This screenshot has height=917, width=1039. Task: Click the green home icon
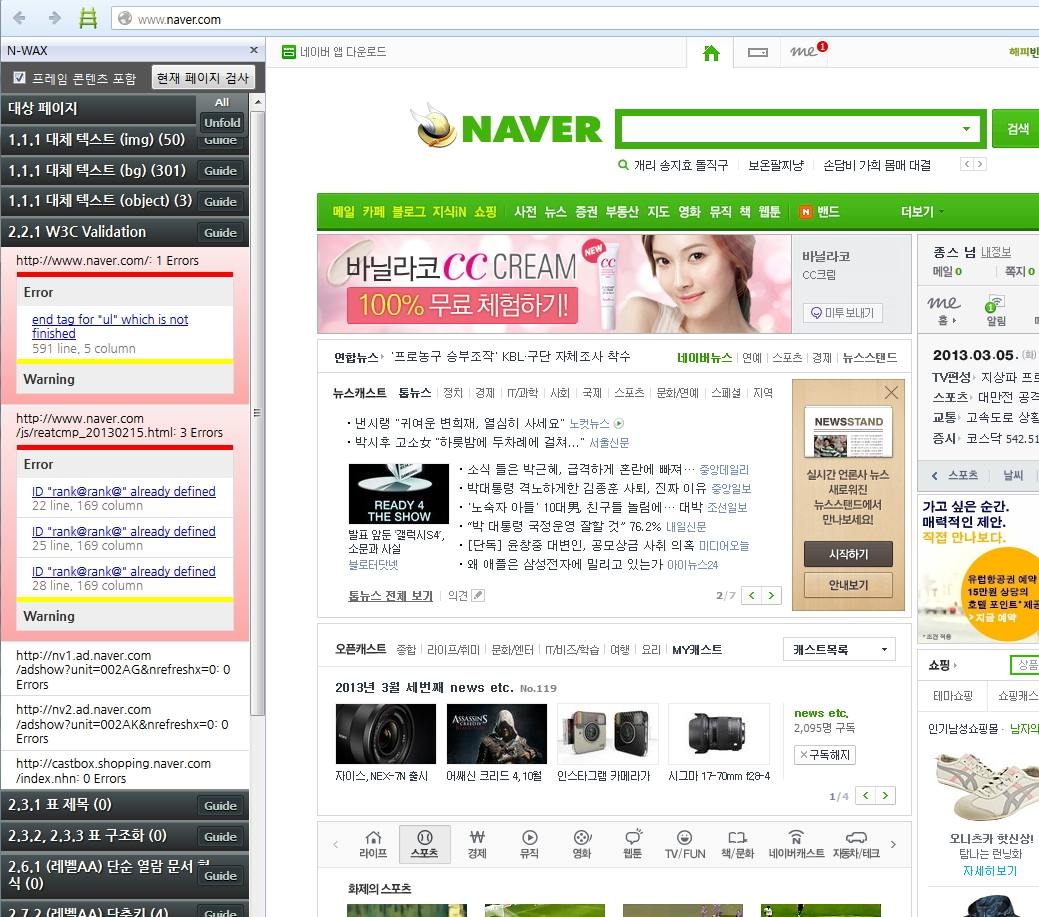(x=711, y=53)
